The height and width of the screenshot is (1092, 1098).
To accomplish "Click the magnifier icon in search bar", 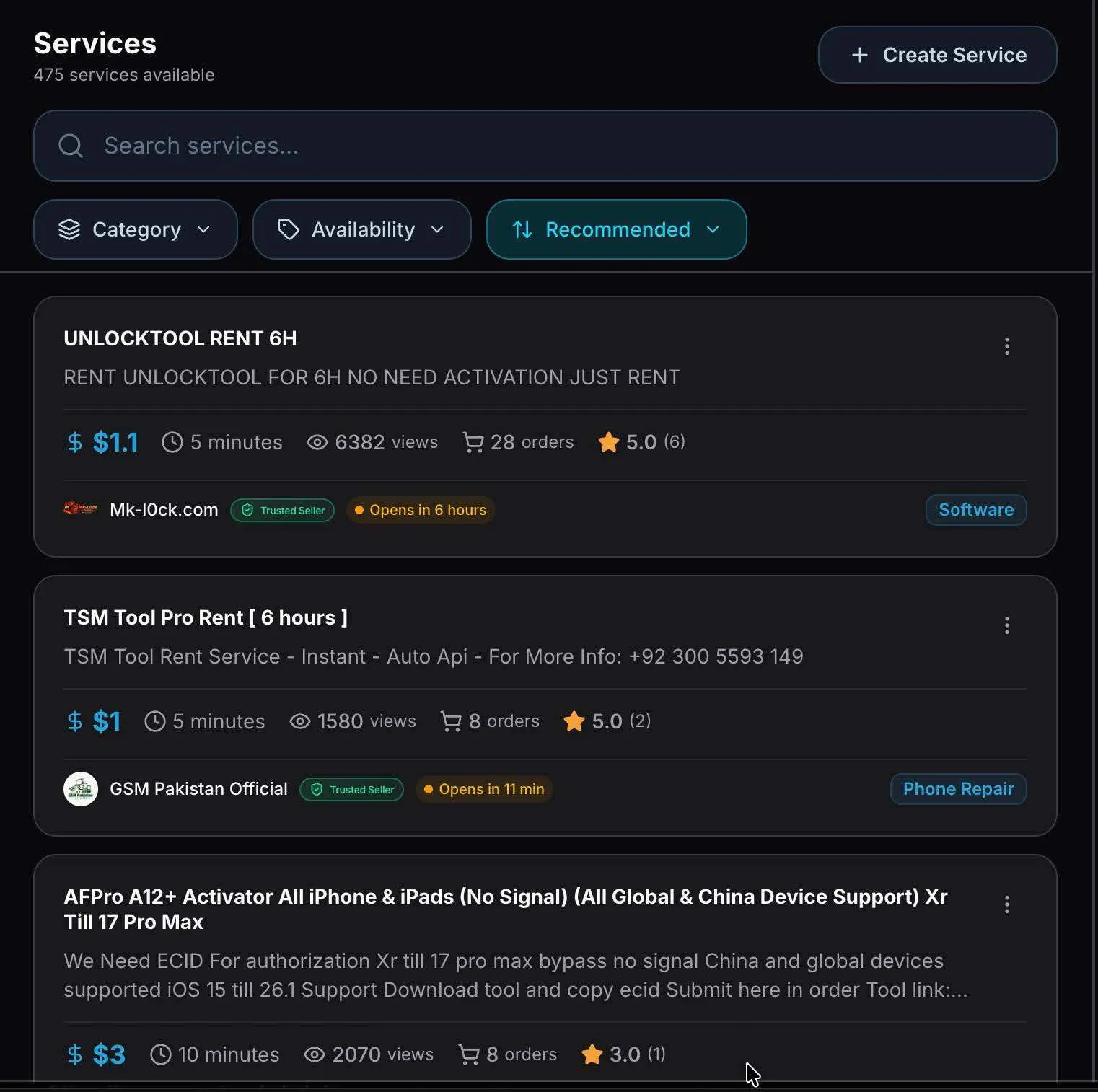I will [71, 146].
